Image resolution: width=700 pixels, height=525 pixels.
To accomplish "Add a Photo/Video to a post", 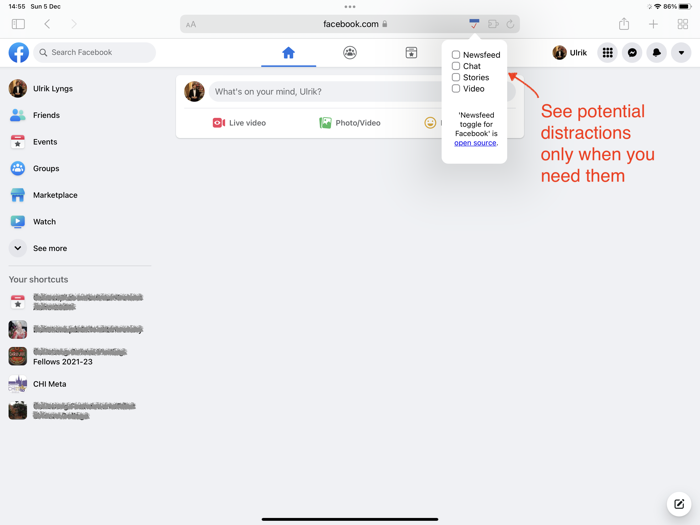I will pos(350,123).
